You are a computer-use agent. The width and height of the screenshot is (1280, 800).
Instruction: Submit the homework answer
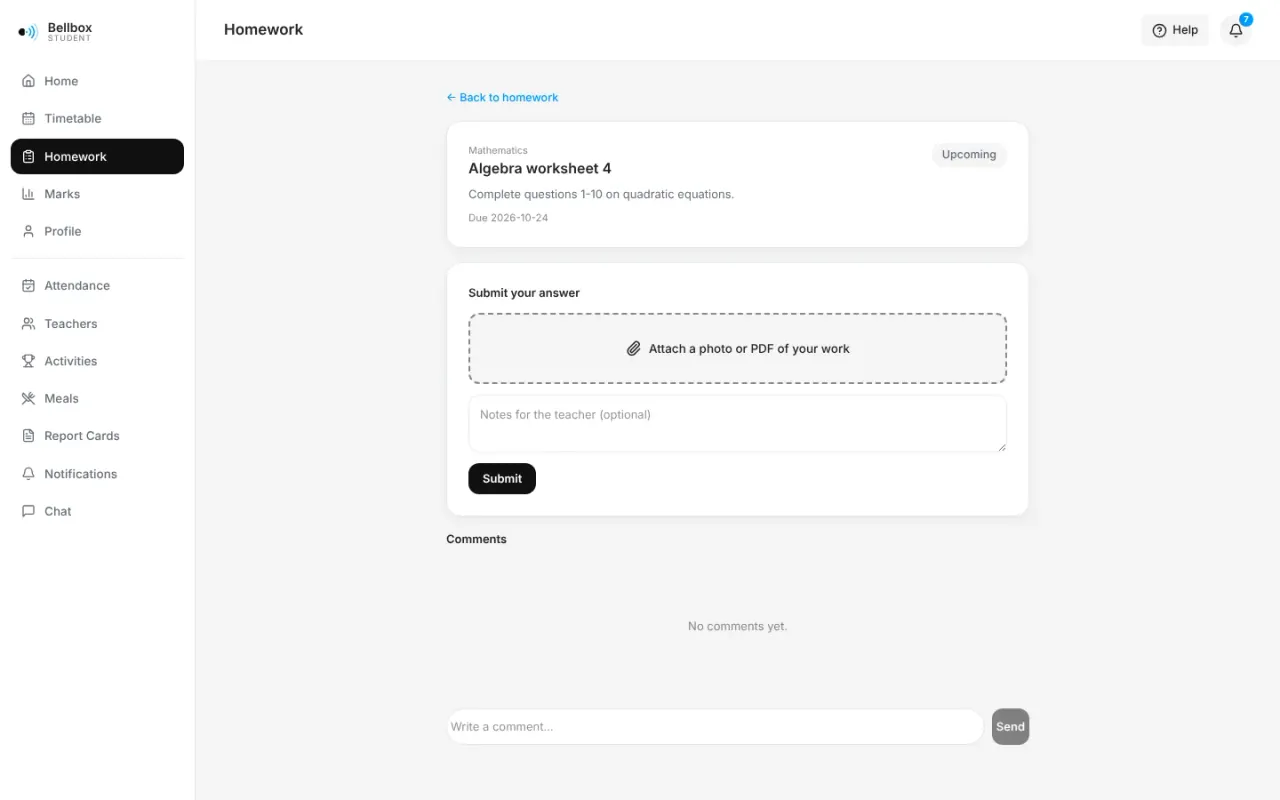(x=502, y=479)
